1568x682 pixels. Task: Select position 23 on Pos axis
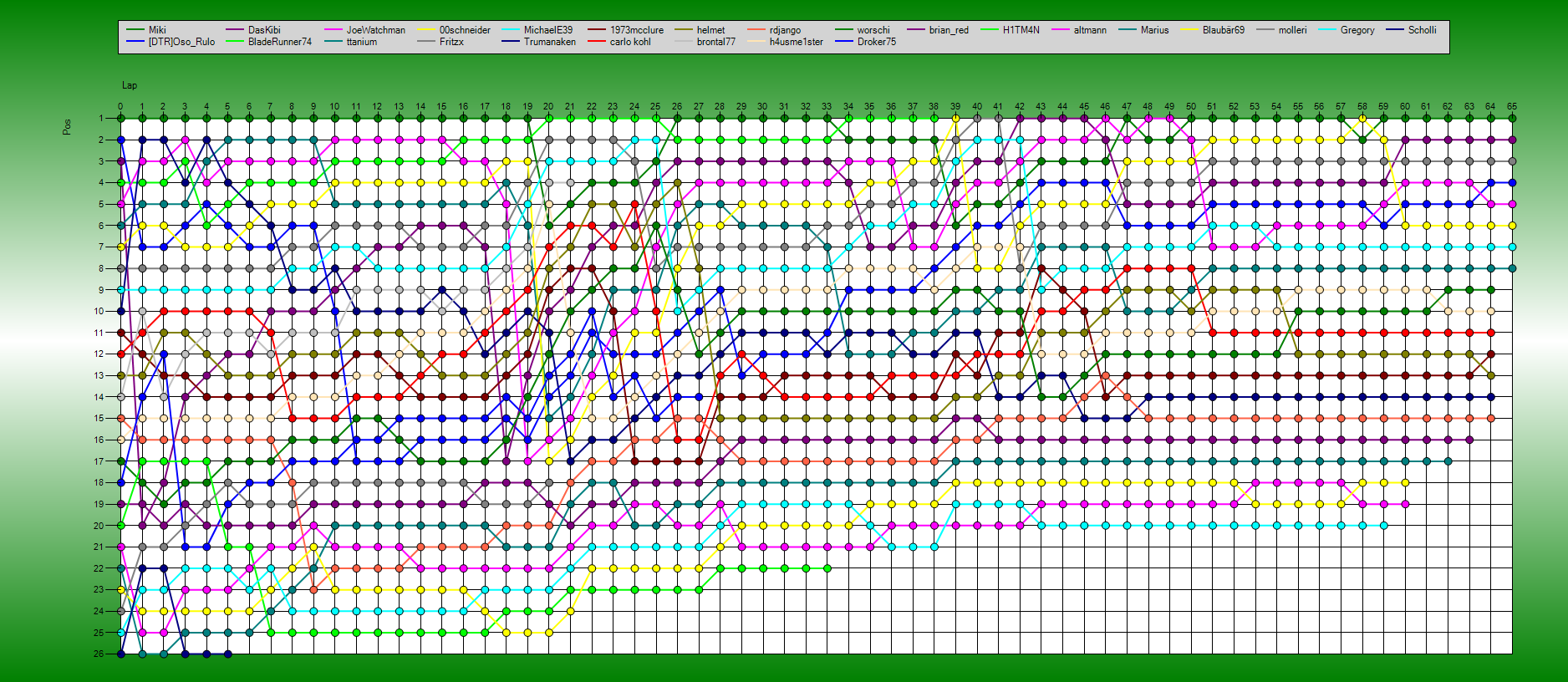[x=99, y=589]
